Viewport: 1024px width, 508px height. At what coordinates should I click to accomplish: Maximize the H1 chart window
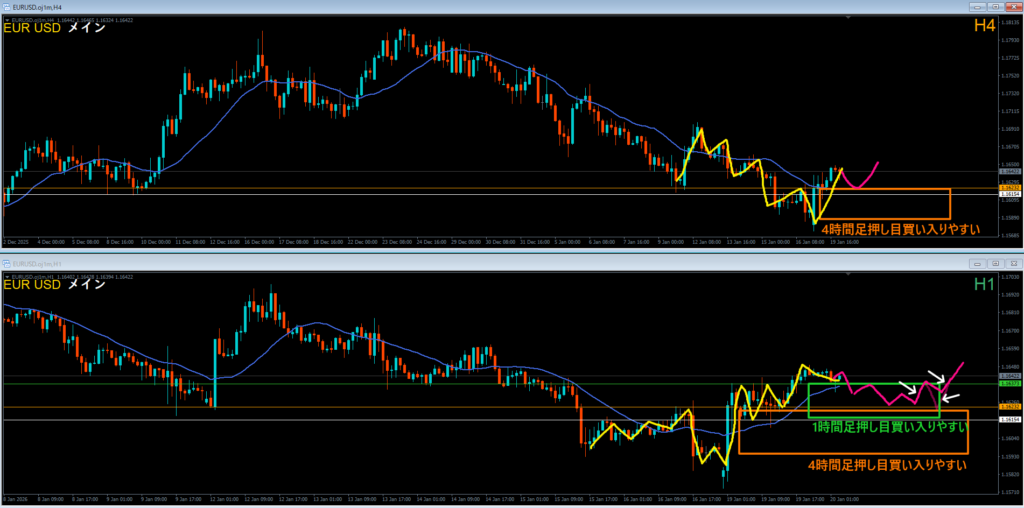[x=996, y=262]
